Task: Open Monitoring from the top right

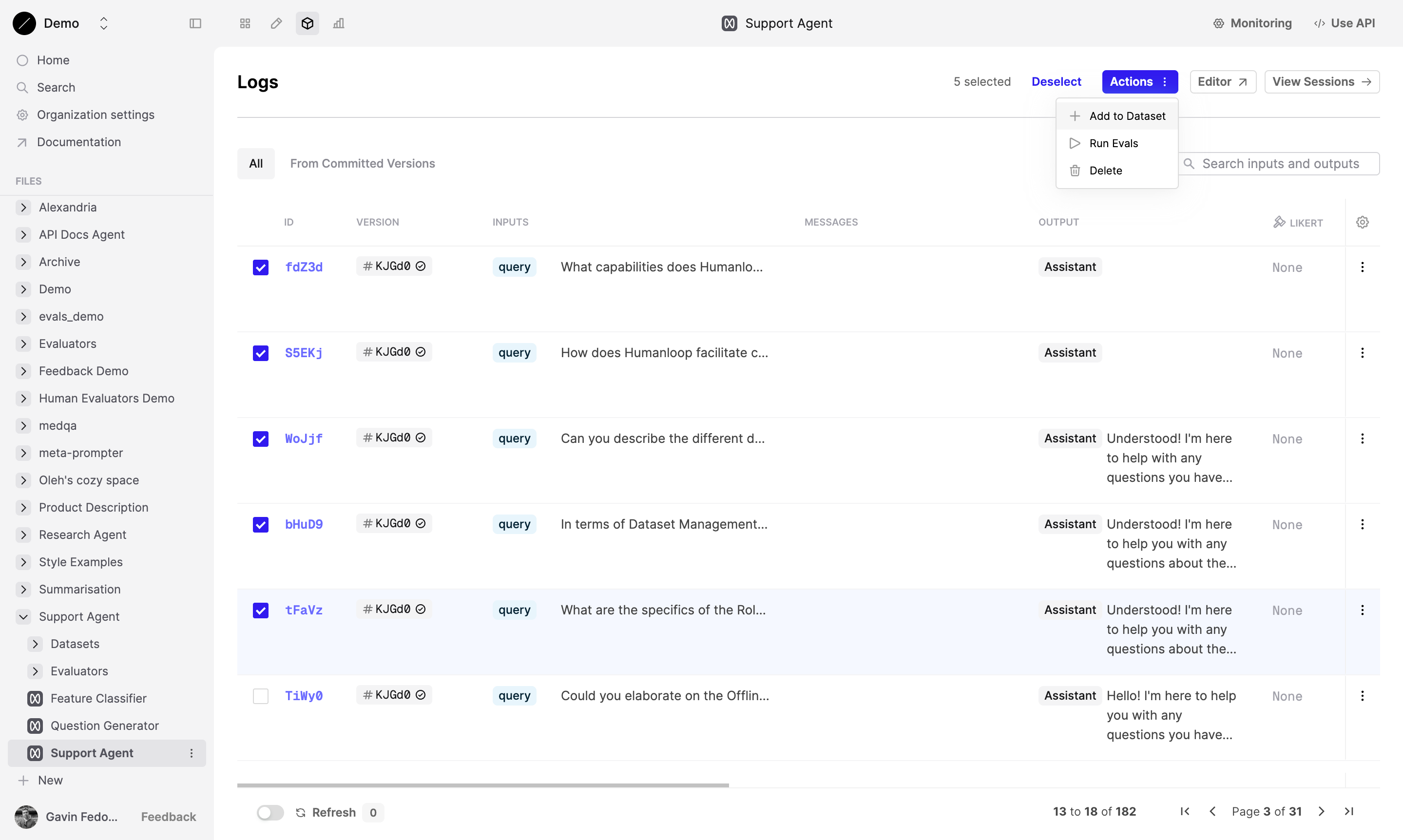Action: tap(1252, 23)
